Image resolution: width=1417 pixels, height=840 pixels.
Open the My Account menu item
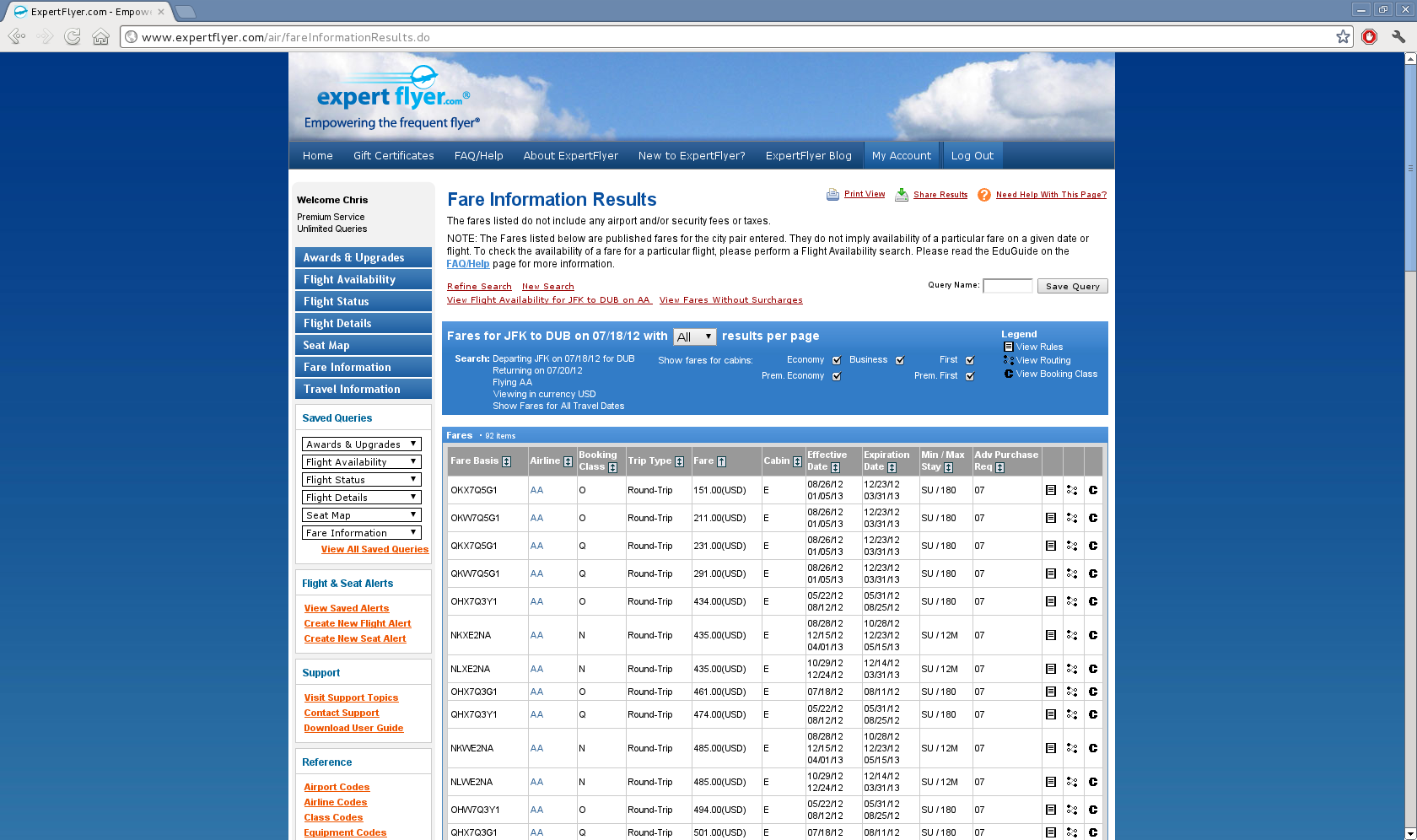tap(902, 156)
